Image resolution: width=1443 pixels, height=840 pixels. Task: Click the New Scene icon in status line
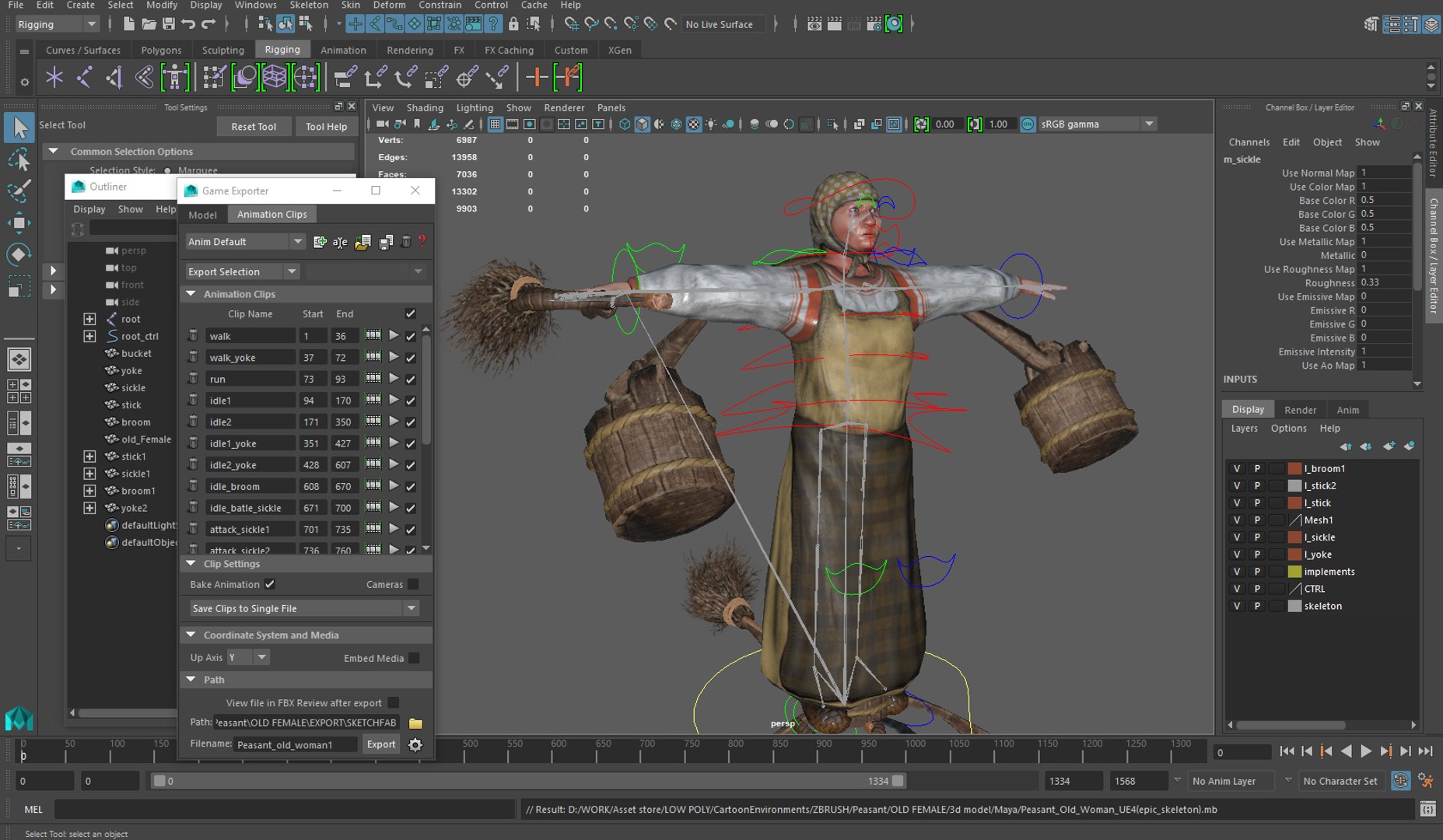[129, 24]
